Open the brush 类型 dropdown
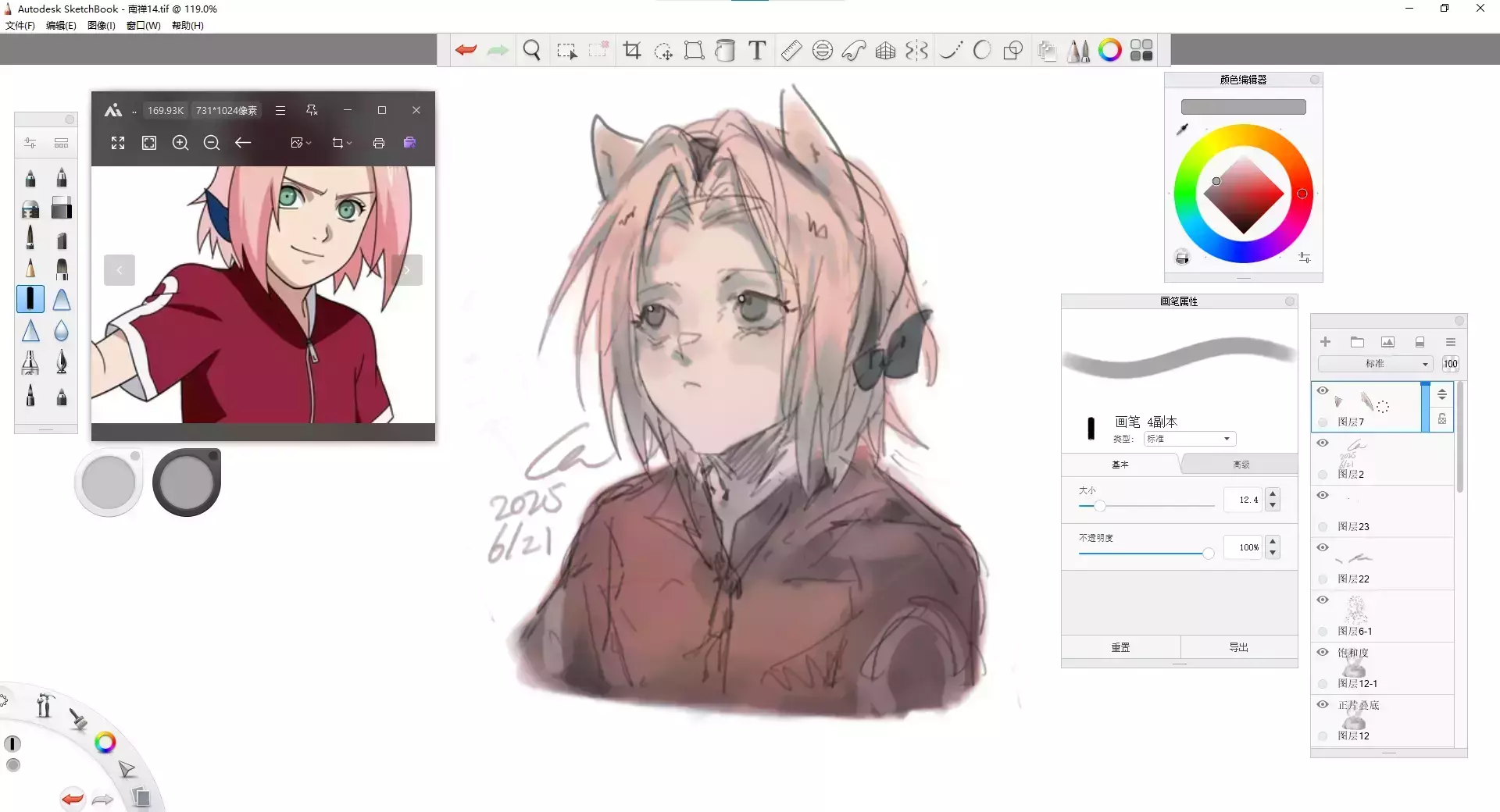 point(1190,439)
